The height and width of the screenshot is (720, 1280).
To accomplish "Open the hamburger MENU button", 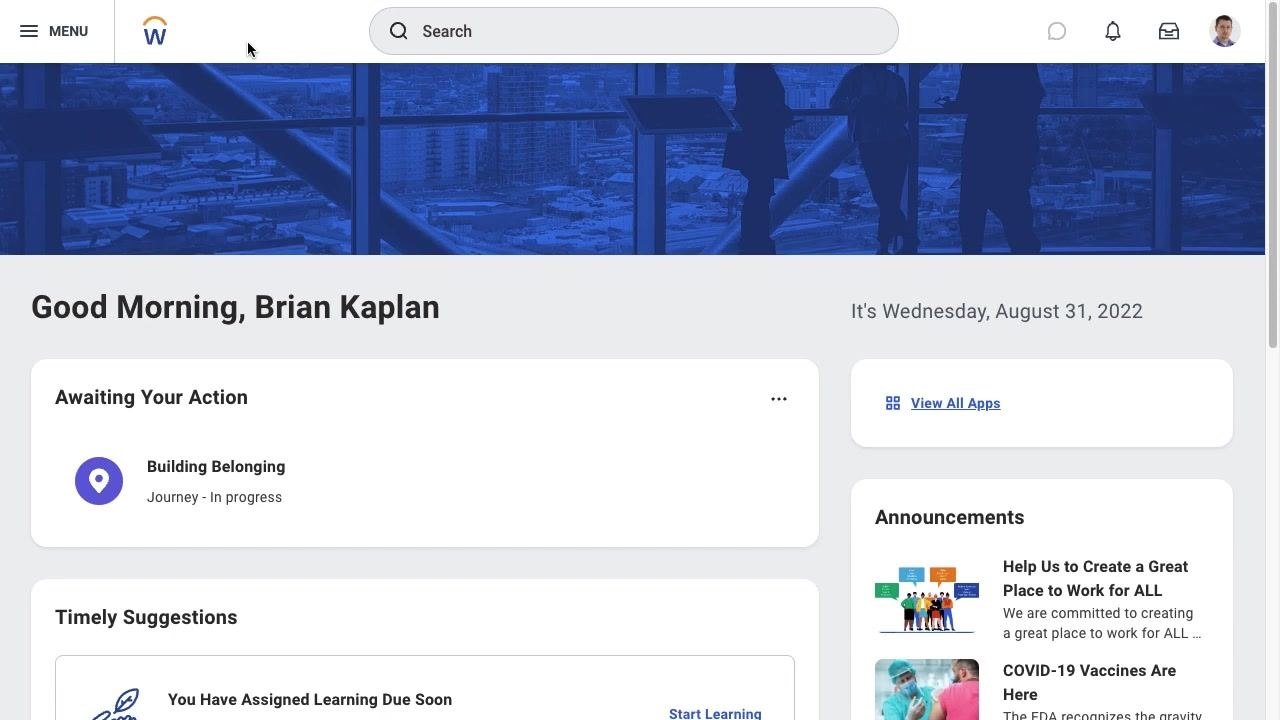I will (54, 31).
